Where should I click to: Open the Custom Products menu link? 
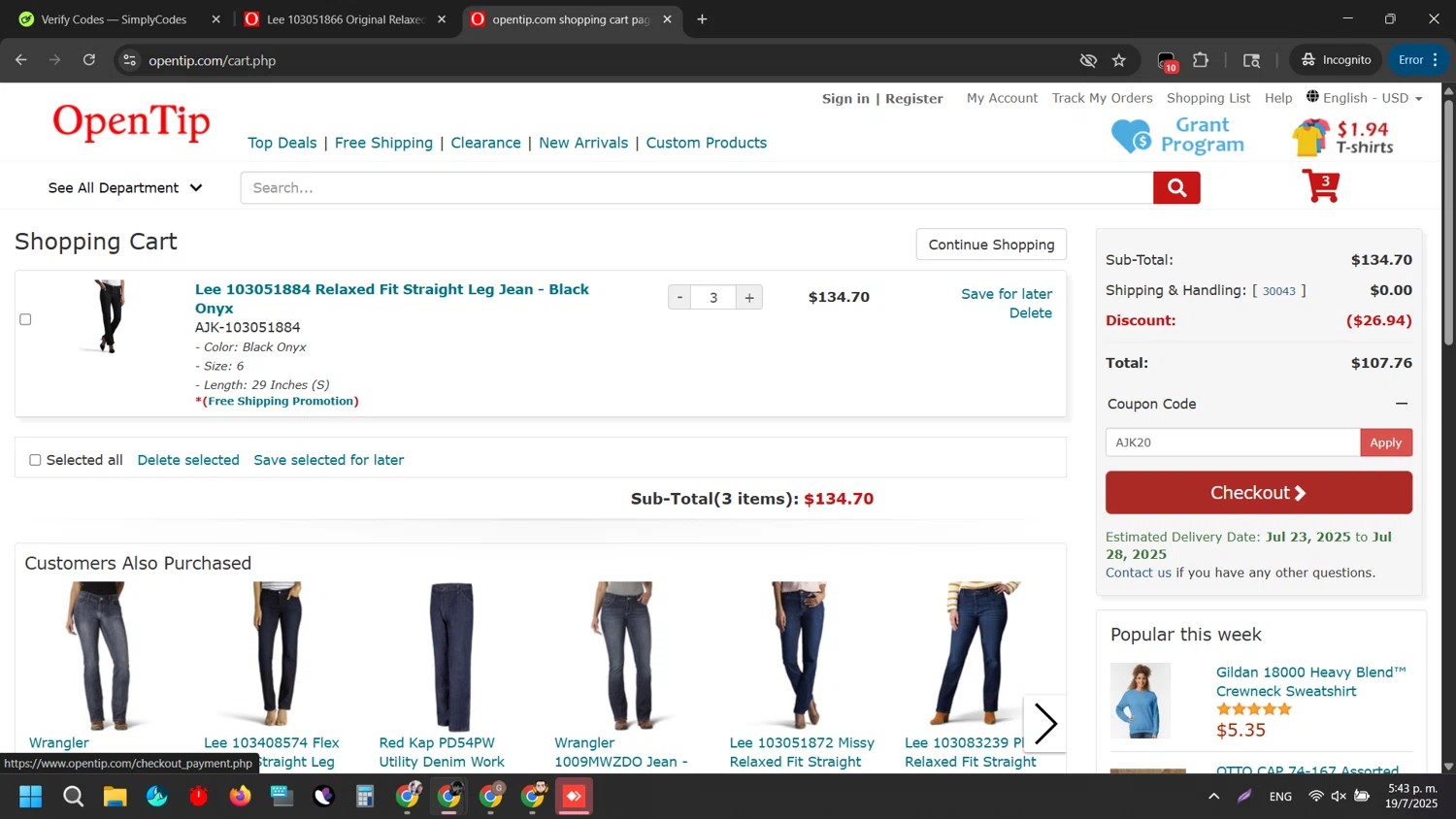point(707,143)
